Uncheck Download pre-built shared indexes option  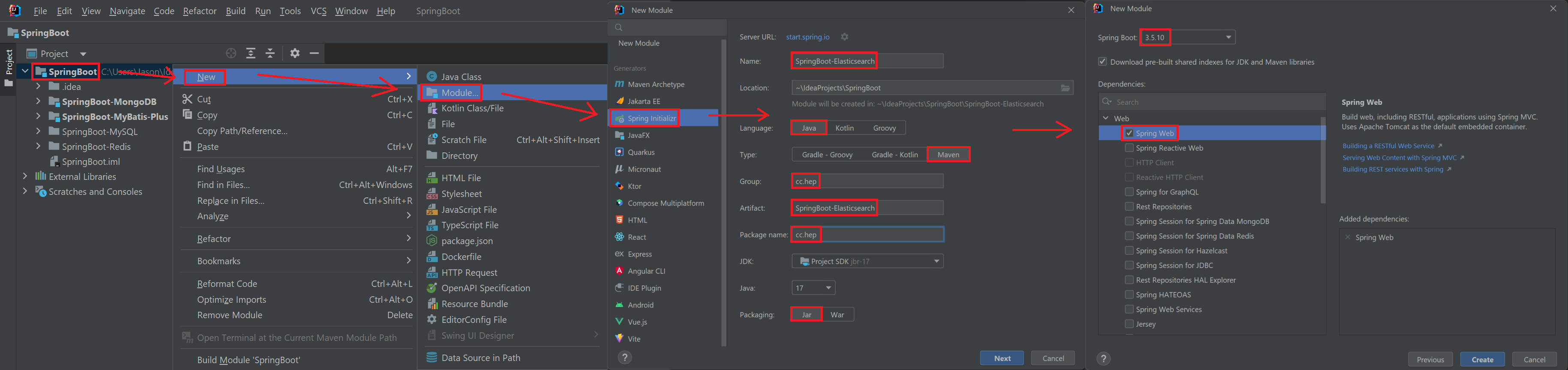[x=1102, y=62]
